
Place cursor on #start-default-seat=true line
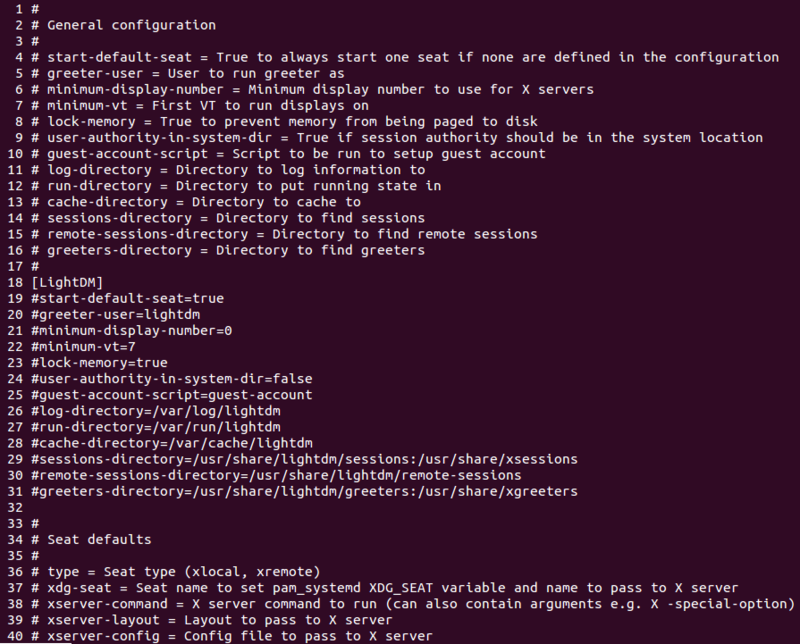tap(127, 299)
